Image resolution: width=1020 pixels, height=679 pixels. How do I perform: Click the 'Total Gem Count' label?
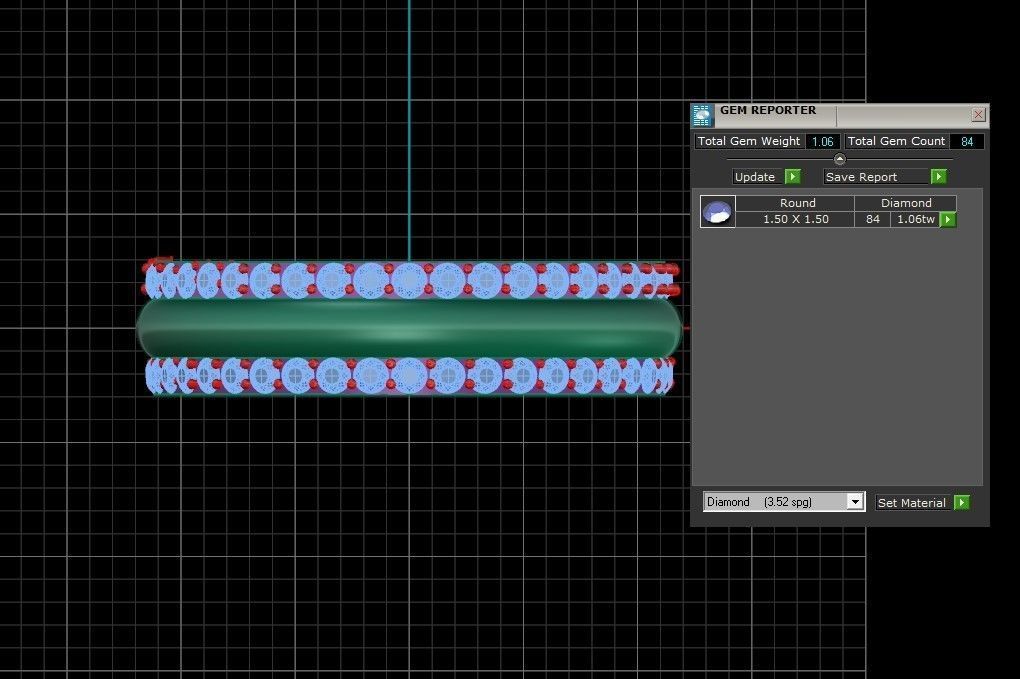coord(896,141)
